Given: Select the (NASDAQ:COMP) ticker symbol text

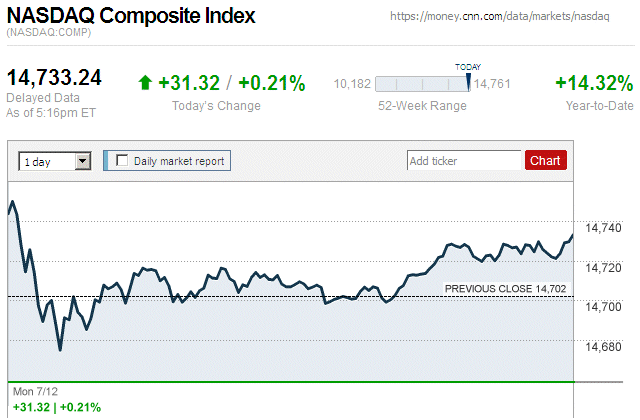Looking at the screenshot, I should click(x=48, y=34).
